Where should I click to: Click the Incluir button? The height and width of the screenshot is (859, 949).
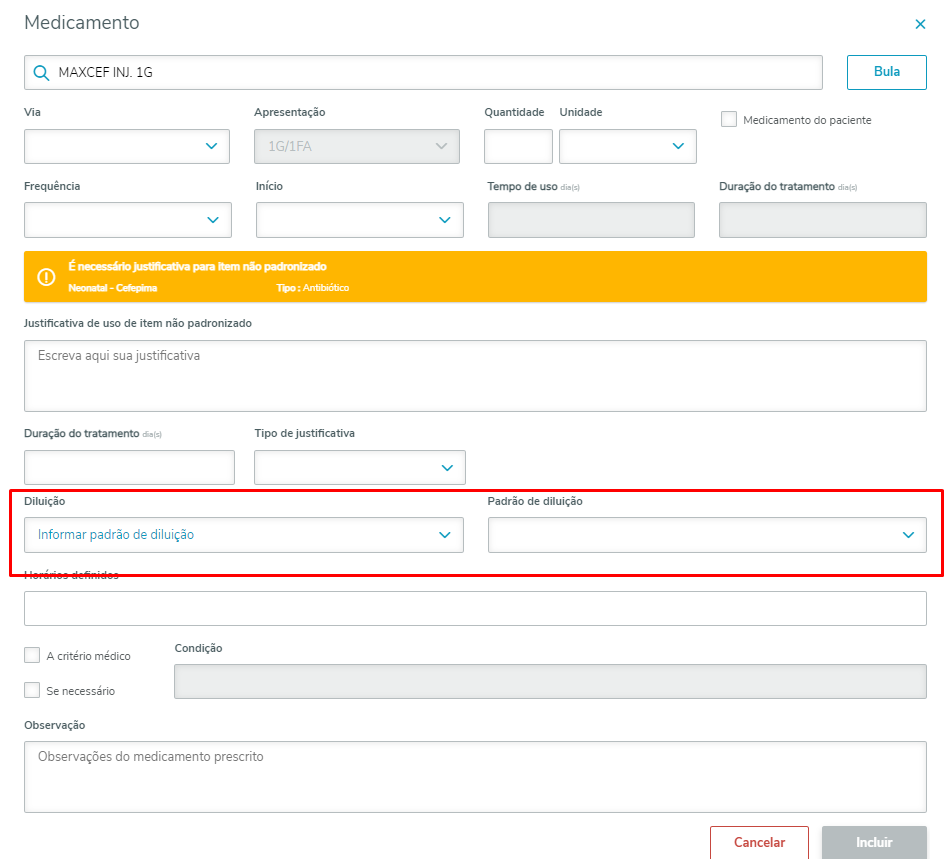[874, 842]
